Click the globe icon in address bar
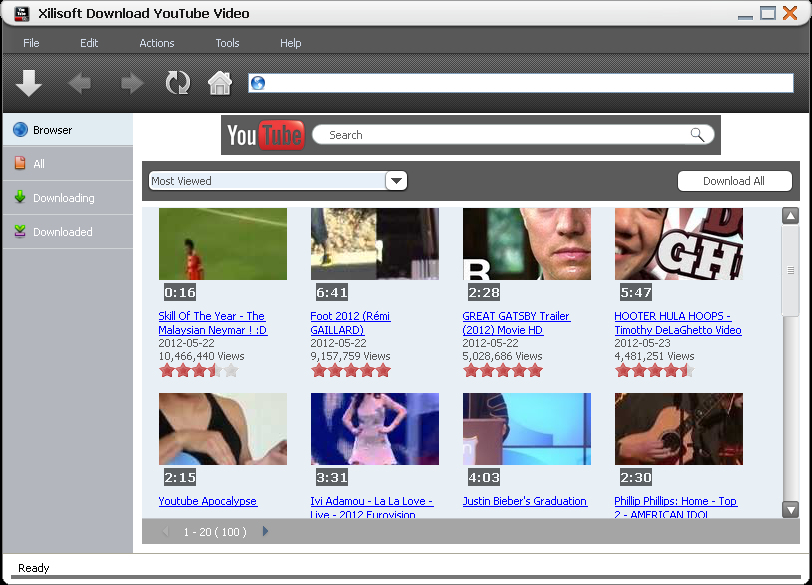The height and width of the screenshot is (585, 812). [258, 83]
